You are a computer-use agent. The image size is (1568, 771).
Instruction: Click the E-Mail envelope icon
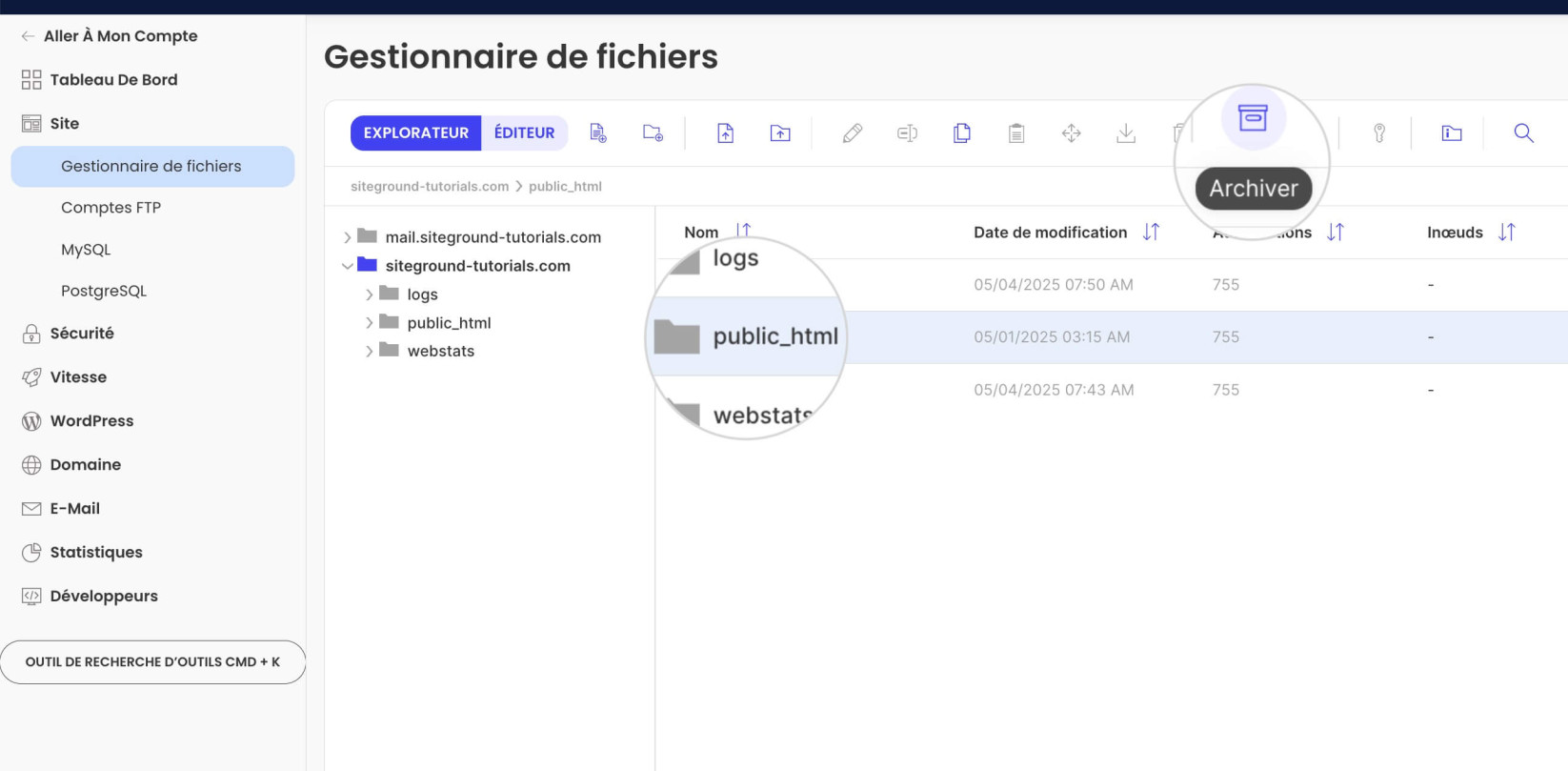(31, 509)
